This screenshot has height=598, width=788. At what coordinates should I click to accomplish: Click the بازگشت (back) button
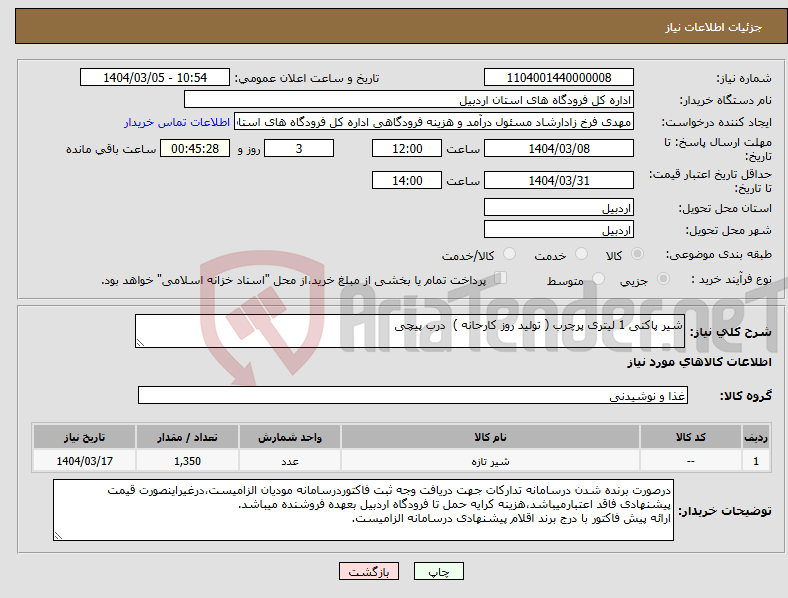click(369, 571)
